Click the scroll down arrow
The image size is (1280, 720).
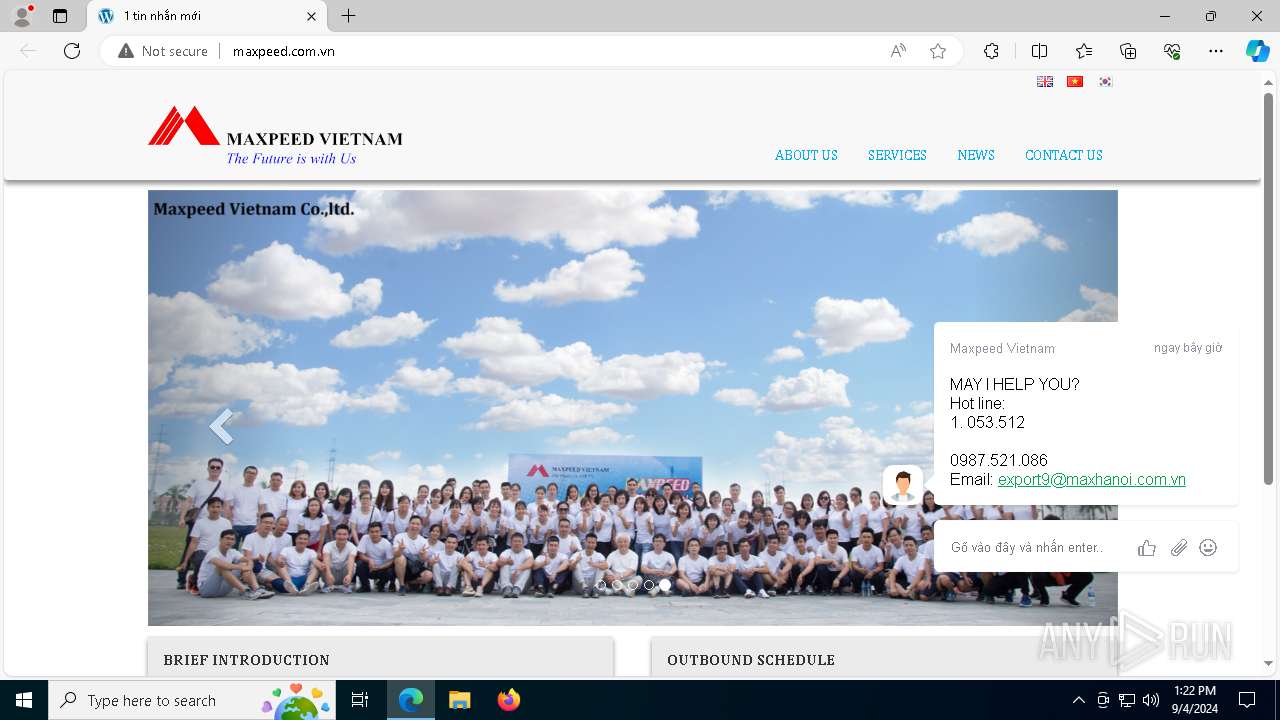tap(1268, 663)
